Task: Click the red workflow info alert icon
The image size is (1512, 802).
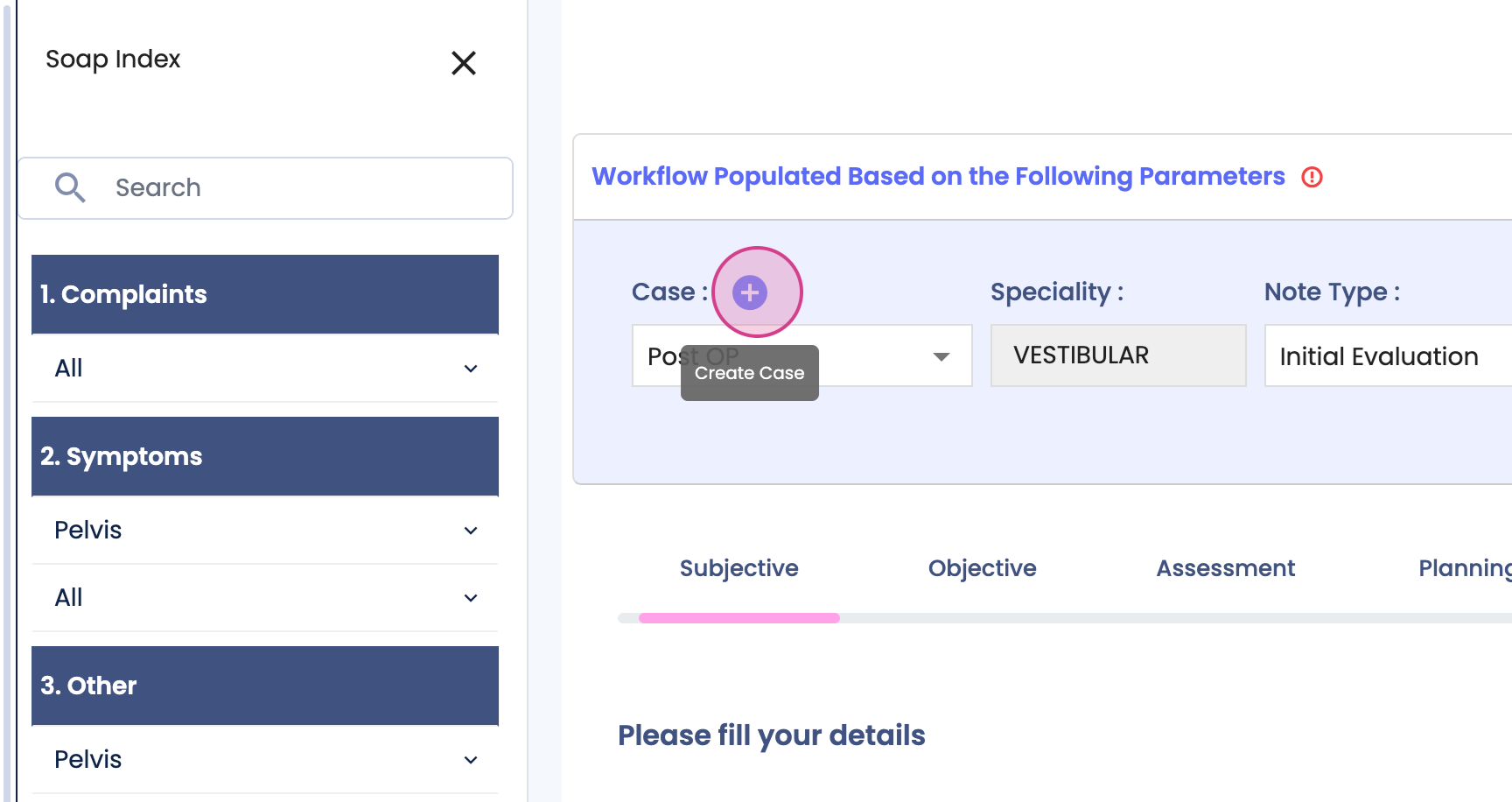Action: (x=1312, y=177)
